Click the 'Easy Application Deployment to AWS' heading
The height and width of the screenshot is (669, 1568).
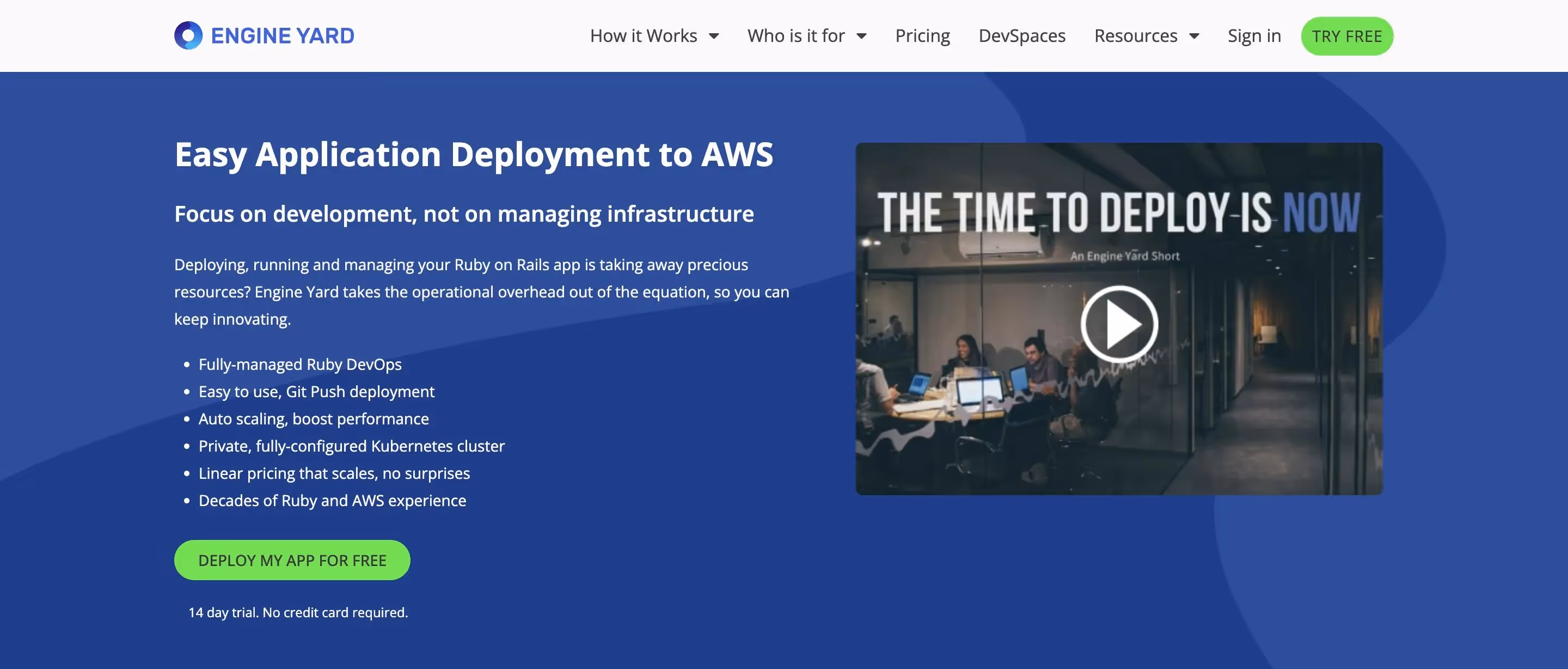click(x=474, y=154)
